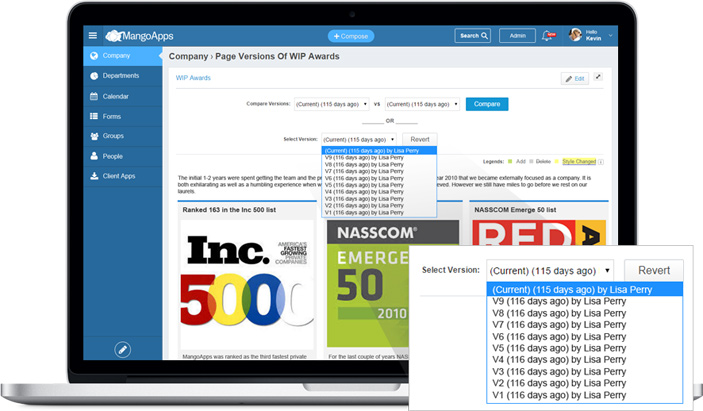The height and width of the screenshot is (411, 703).
Task: Click the 'NASSCOM Emerge 50 list' card heading
Action: 515,210
